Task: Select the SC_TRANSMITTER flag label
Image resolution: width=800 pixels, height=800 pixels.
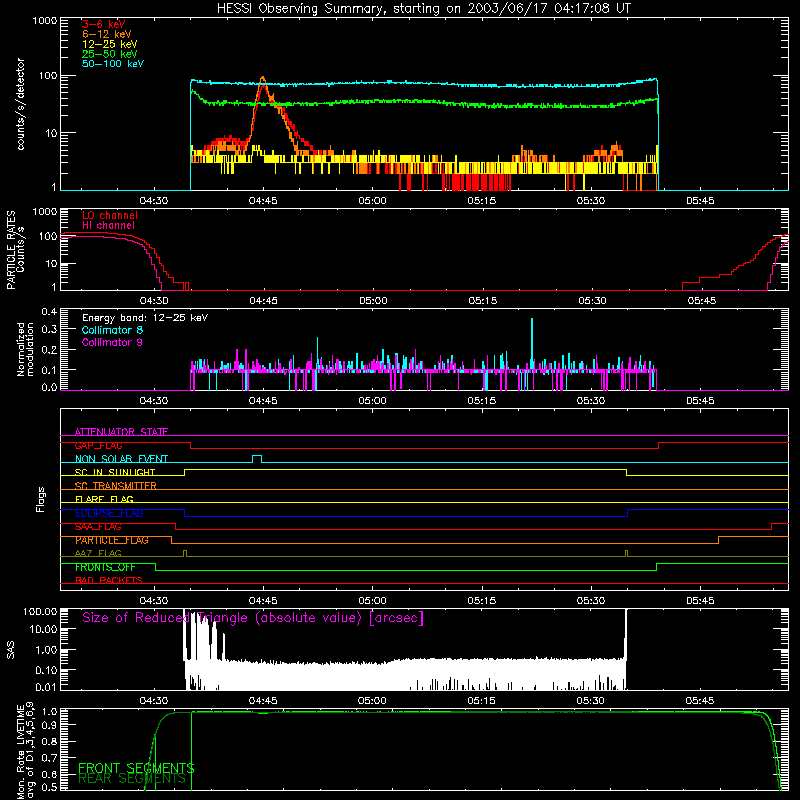Action: point(116,486)
